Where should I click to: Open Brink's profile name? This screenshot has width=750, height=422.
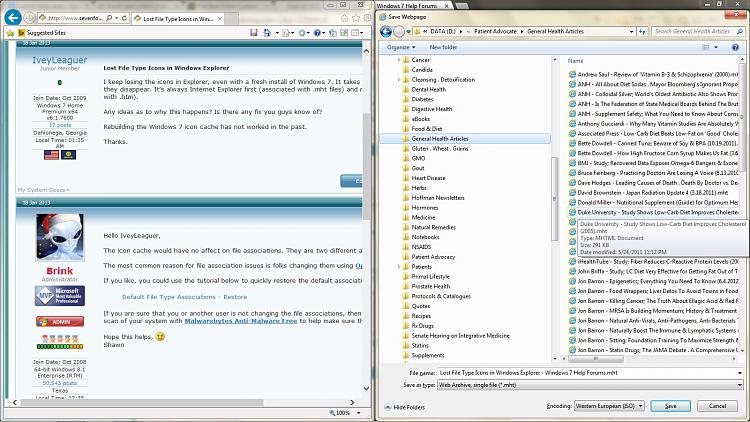click(x=60, y=271)
